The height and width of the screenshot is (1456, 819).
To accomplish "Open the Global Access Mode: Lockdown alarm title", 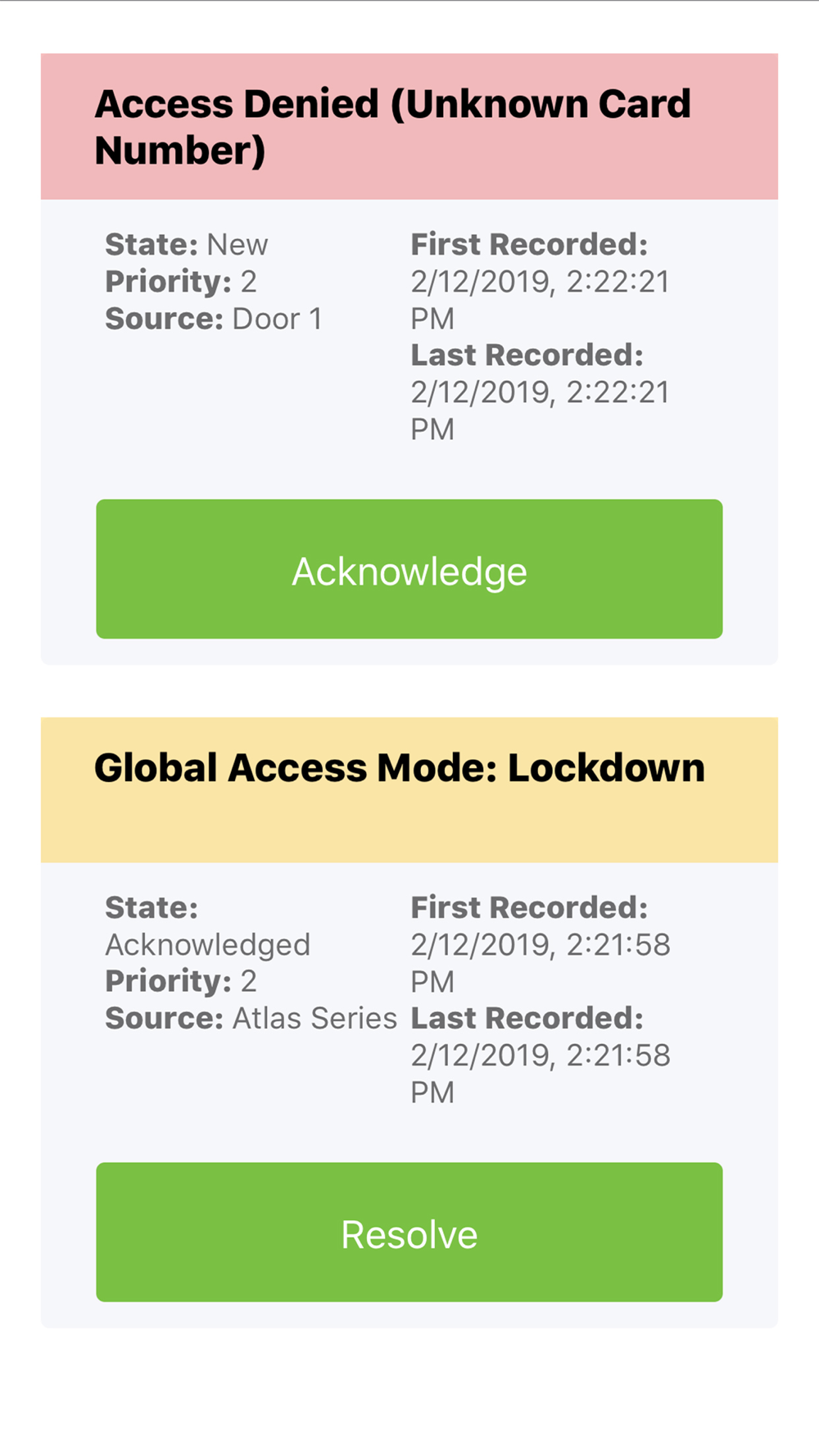I will (x=400, y=768).
